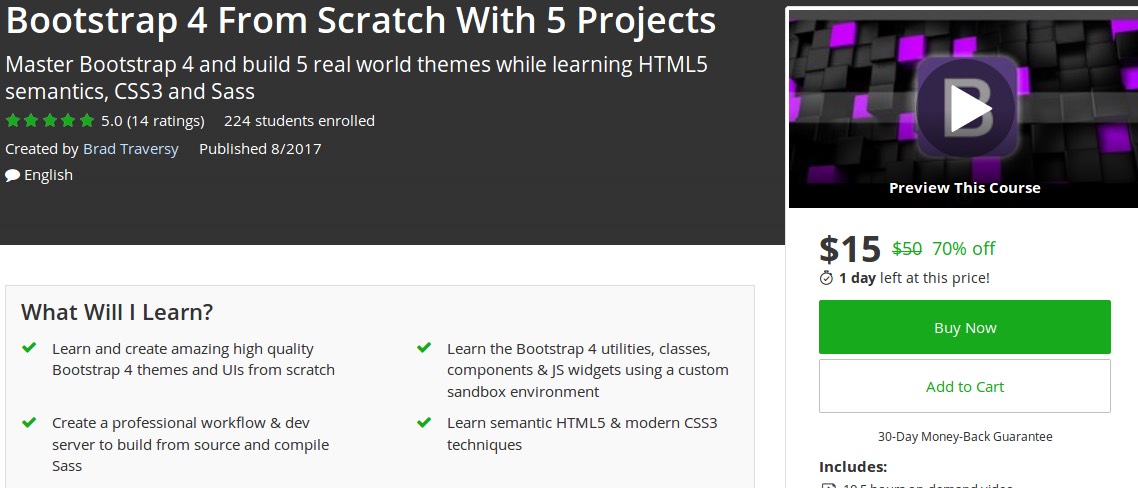Click the "What Will I Learn?" heading
Image resolution: width=1138 pixels, height=488 pixels.
(x=117, y=312)
